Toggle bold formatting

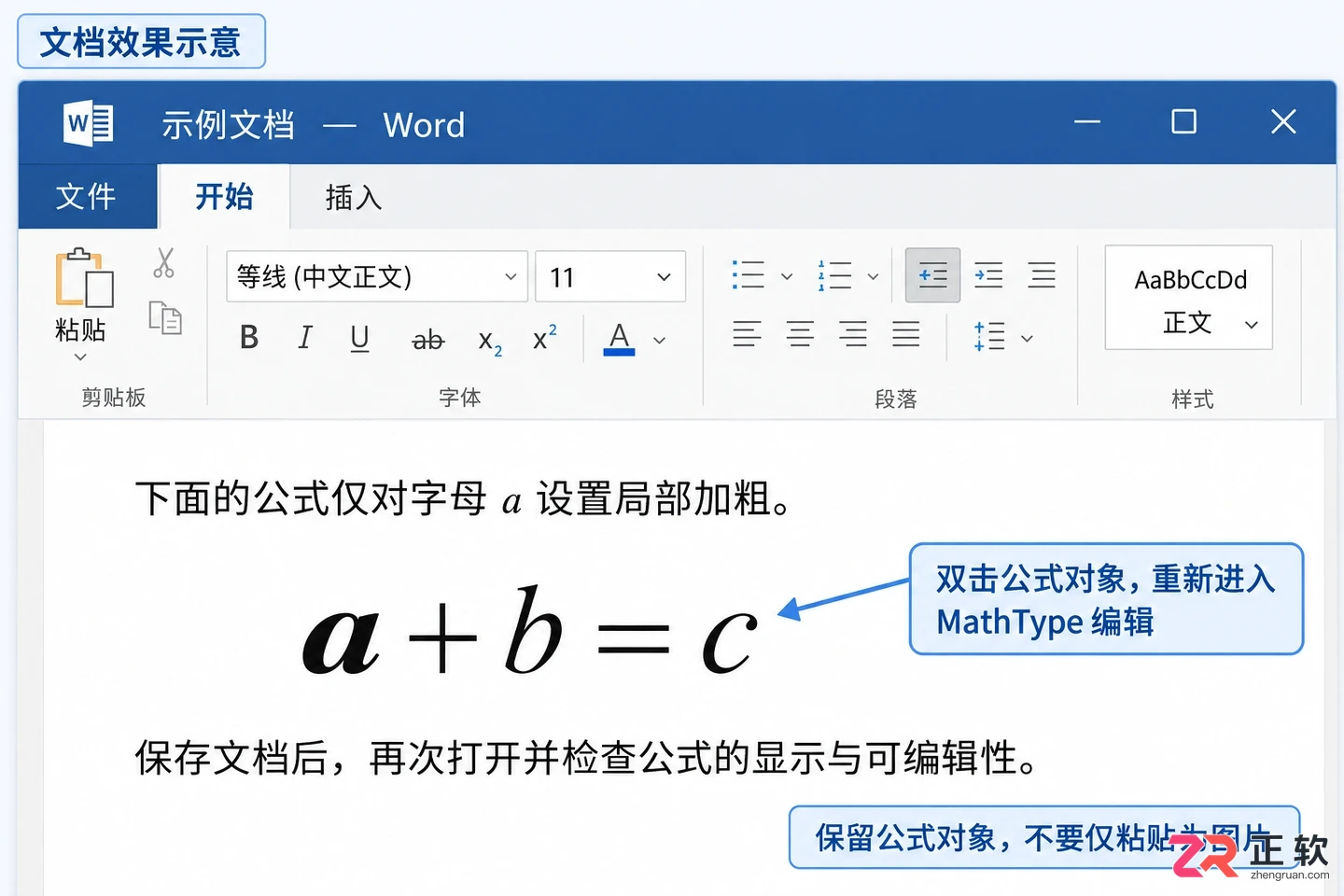click(249, 337)
